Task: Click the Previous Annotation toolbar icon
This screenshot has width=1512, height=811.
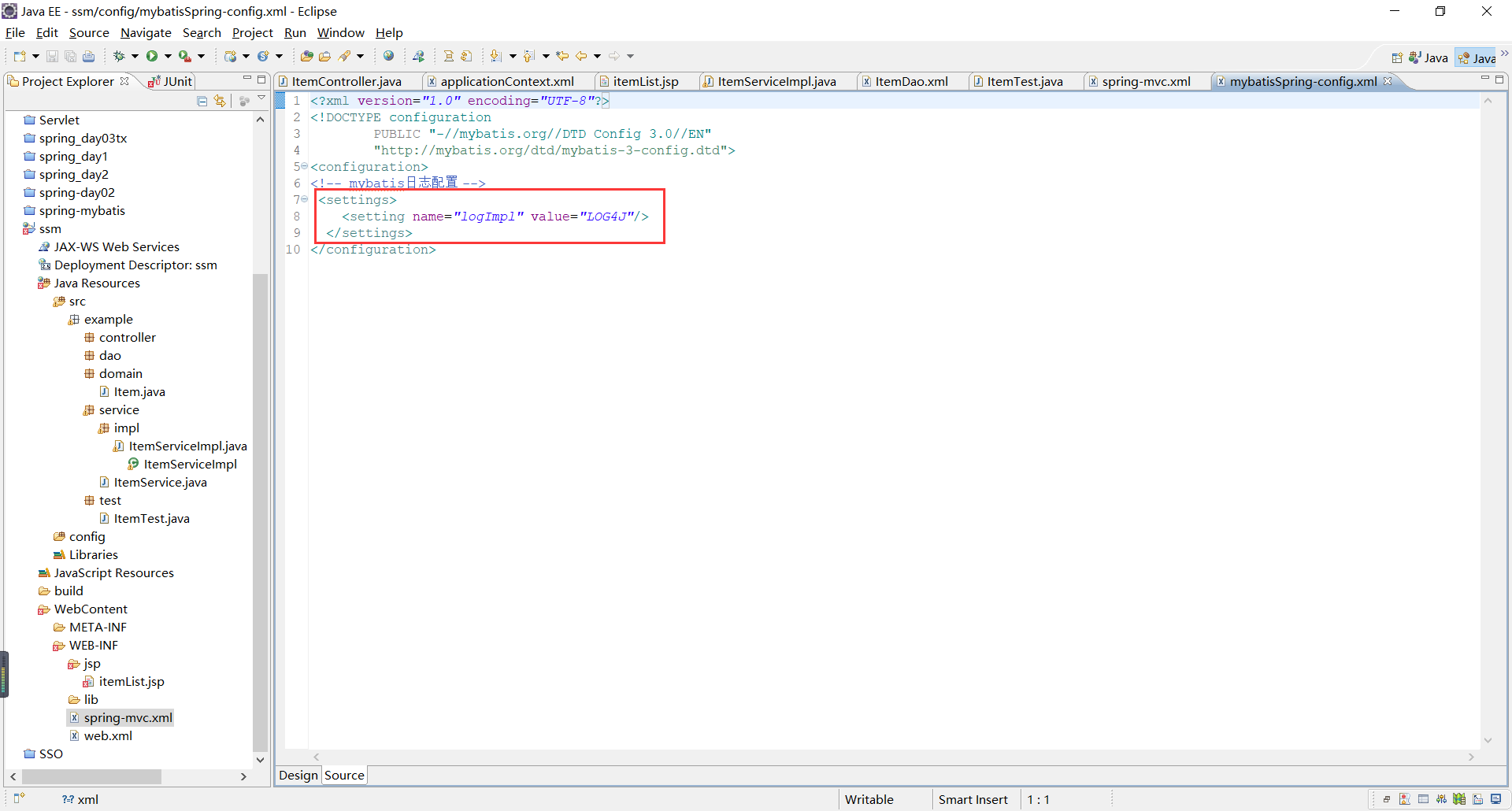Action: click(x=528, y=56)
